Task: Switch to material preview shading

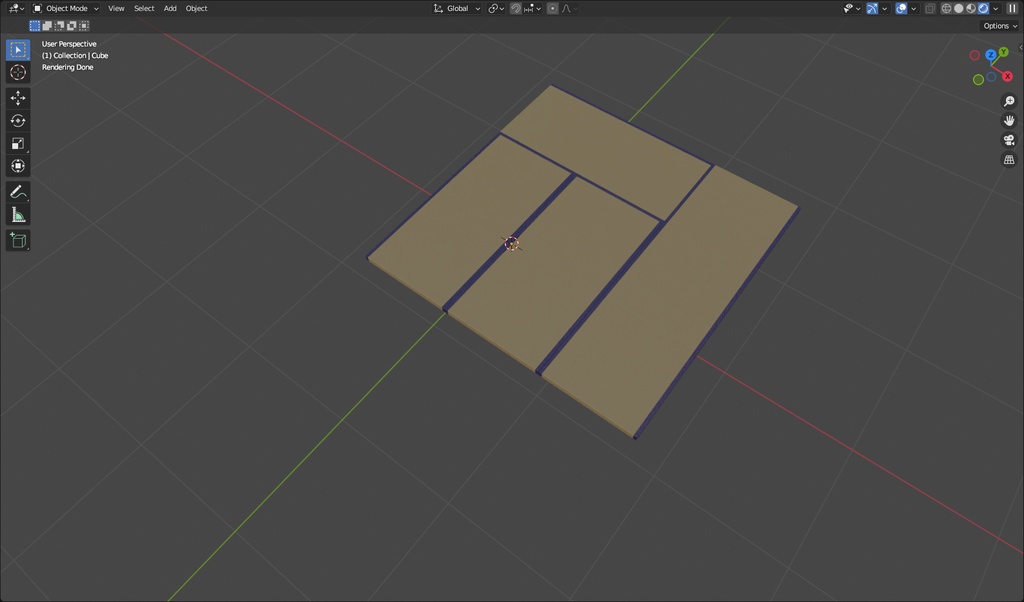Action: point(971,8)
